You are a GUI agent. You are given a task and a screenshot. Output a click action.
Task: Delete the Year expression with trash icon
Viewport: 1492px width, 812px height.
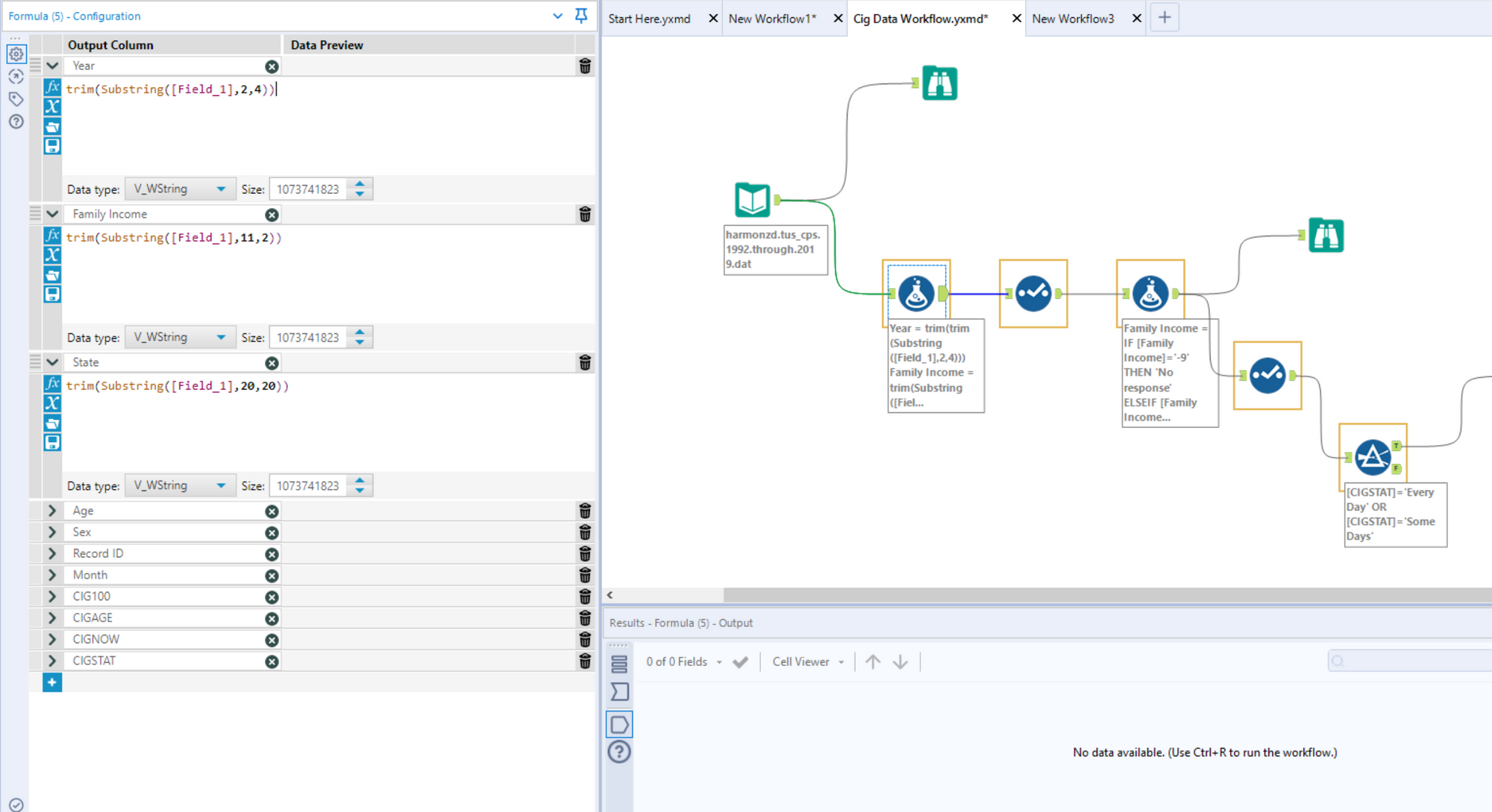(585, 66)
